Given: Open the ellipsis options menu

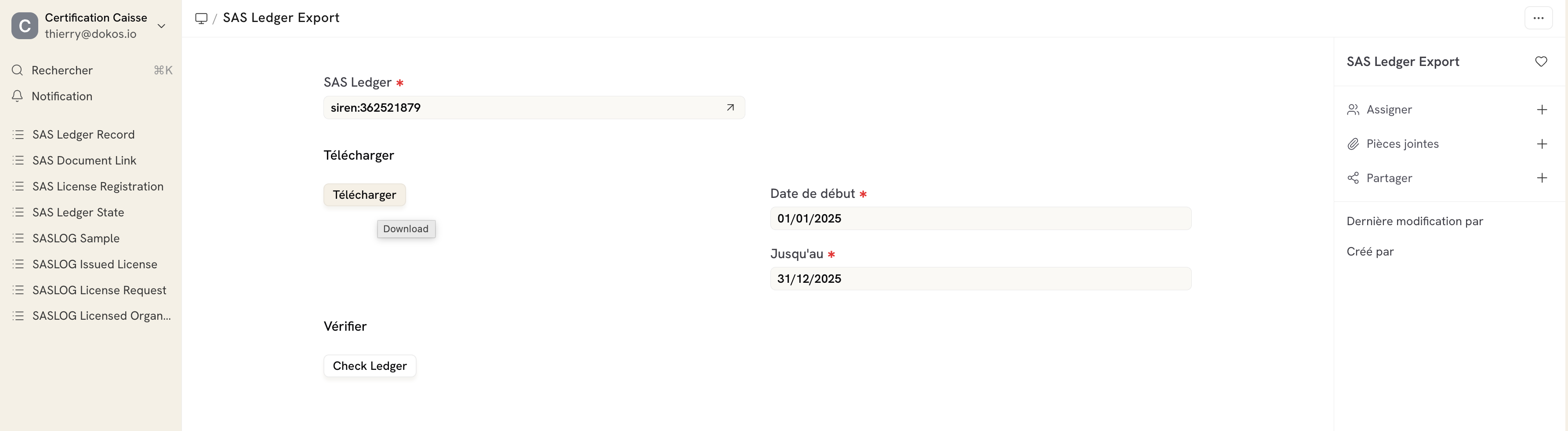Looking at the screenshot, I should [1539, 18].
